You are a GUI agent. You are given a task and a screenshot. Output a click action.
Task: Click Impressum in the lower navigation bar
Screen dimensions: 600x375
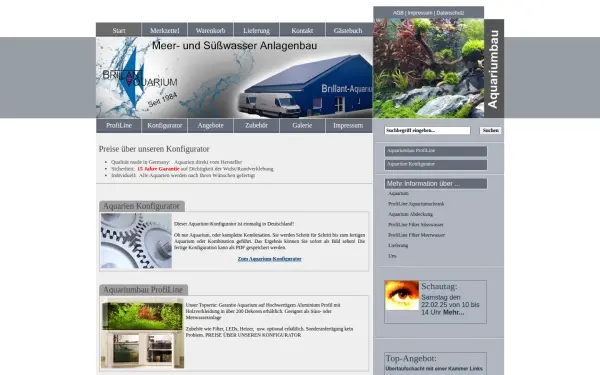click(x=348, y=126)
